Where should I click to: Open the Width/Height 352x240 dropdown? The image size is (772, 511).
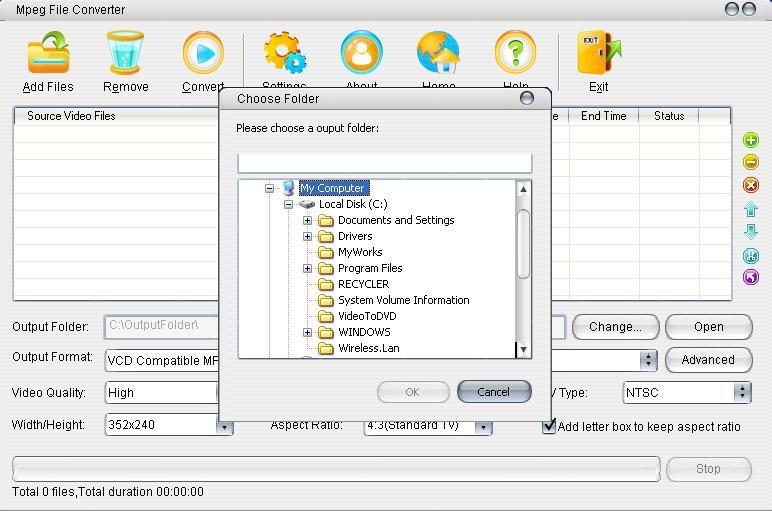[224, 426]
